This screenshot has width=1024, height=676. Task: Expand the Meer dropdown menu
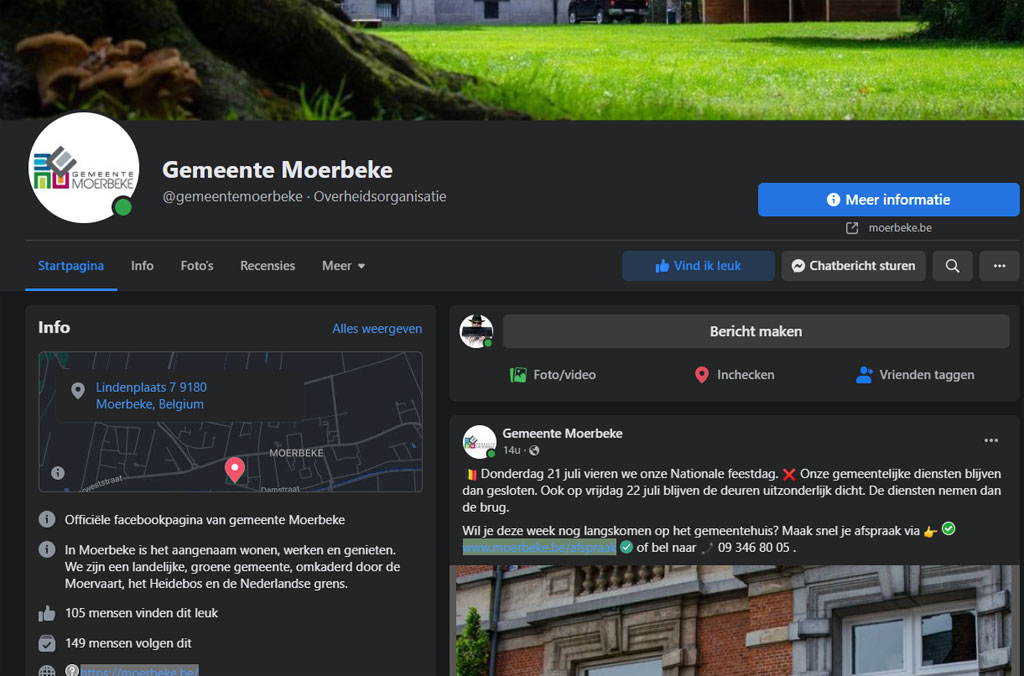coord(344,266)
